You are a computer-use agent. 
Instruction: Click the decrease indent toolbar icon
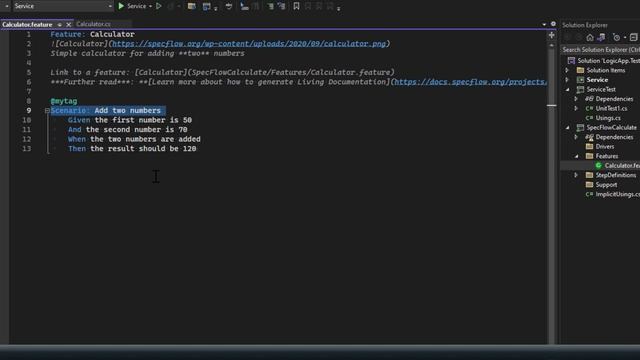270,6
